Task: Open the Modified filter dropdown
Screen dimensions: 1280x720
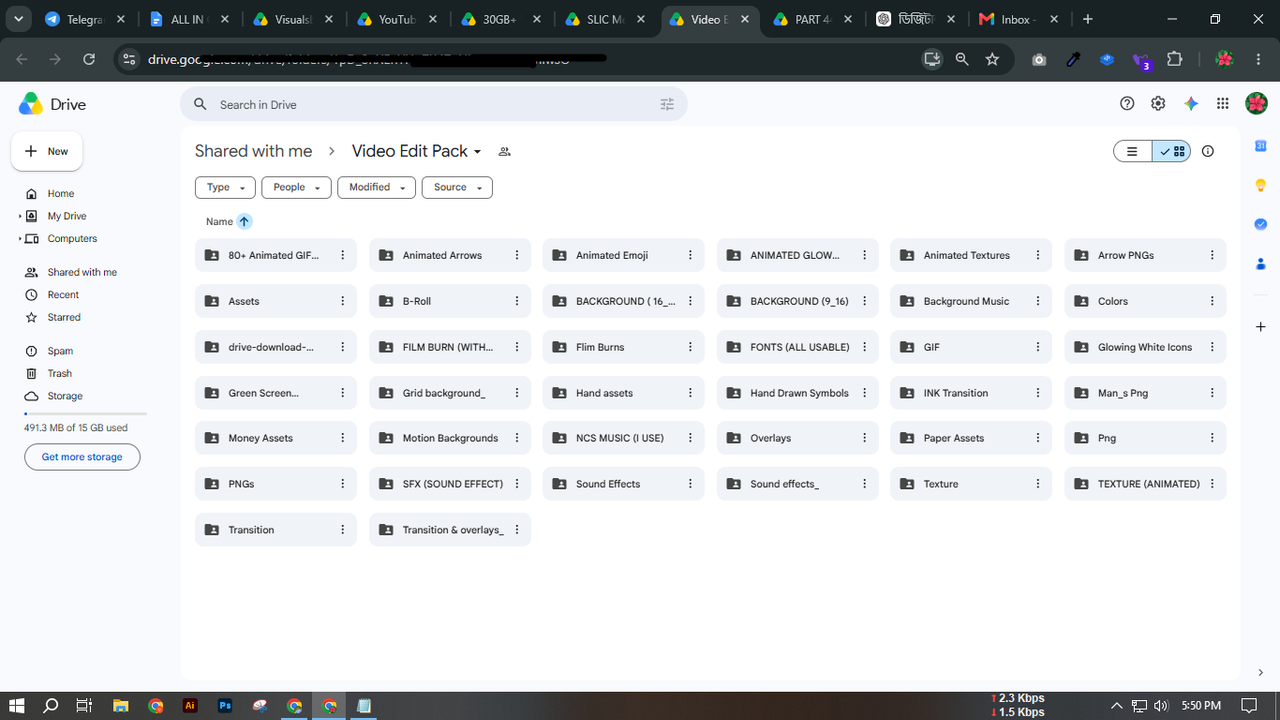Action: 377,187
